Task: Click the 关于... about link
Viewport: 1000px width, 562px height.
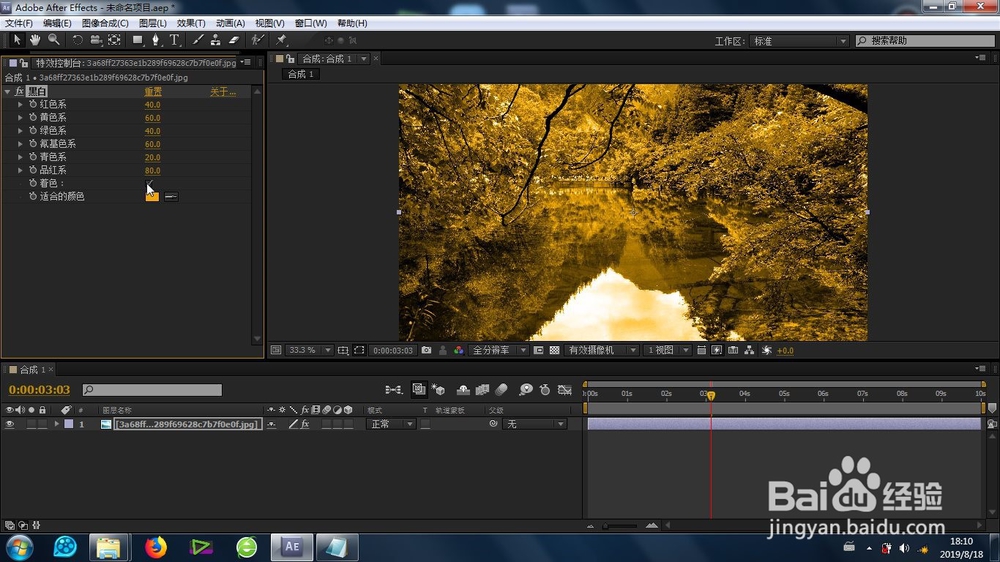Action: (223, 92)
